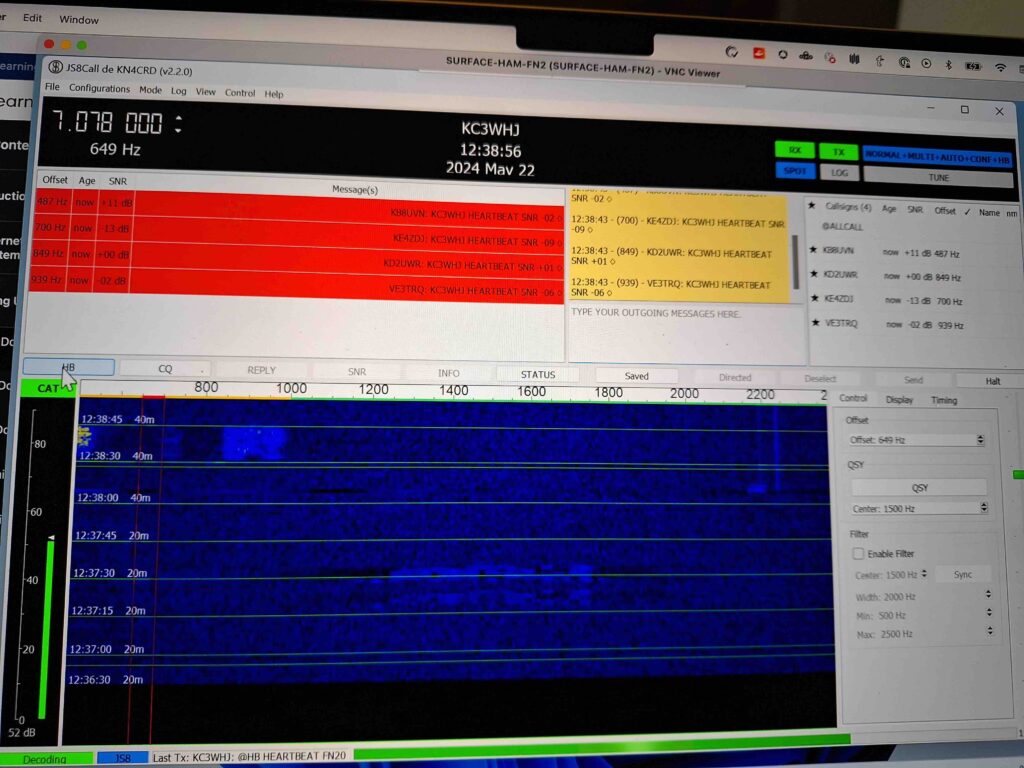Click the green signal level meter
The height and width of the screenshot is (768, 1024).
pyautogui.click(x=46, y=628)
